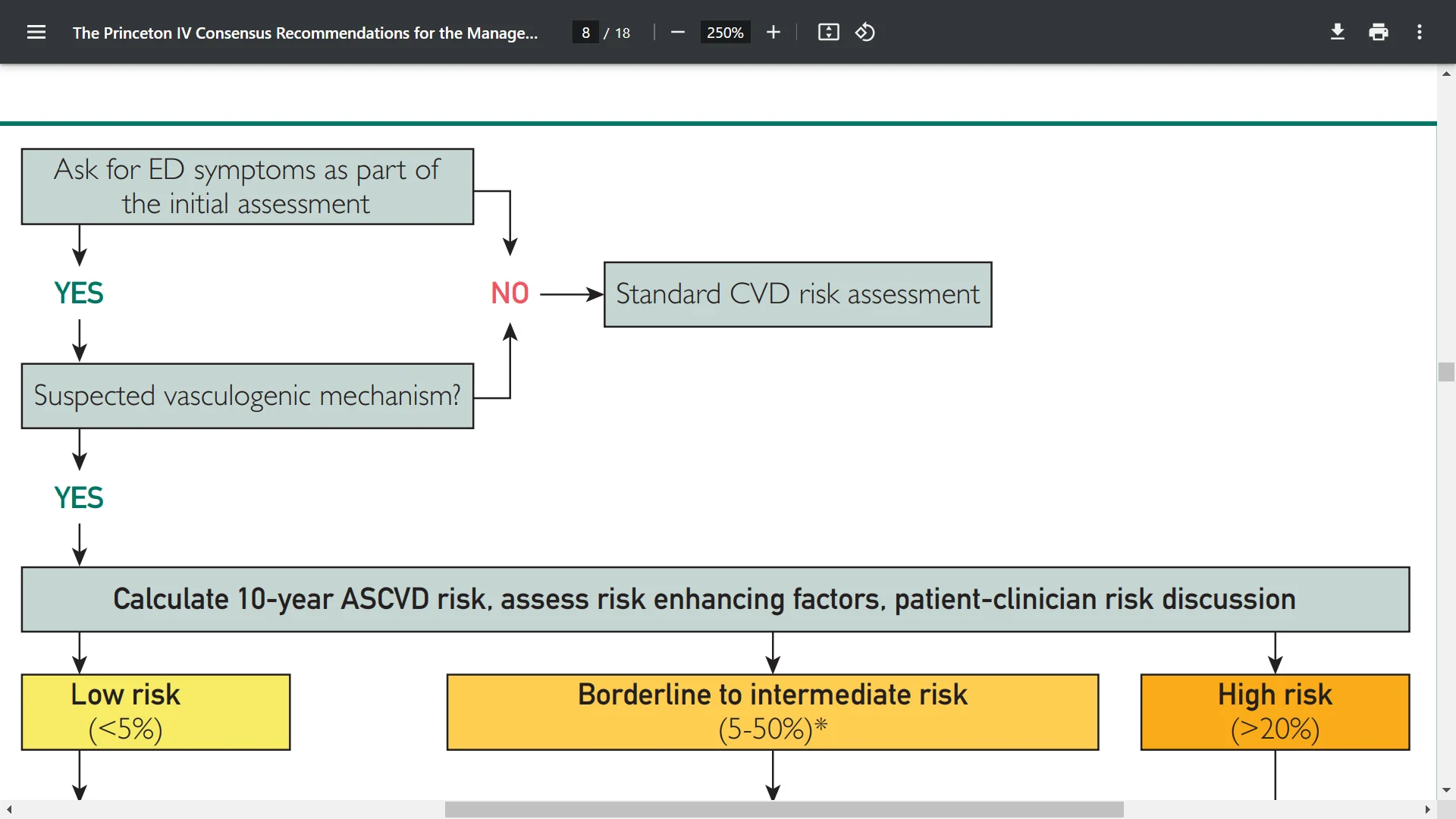
Task: Rotate the document counterclockwise
Action: click(865, 33)
